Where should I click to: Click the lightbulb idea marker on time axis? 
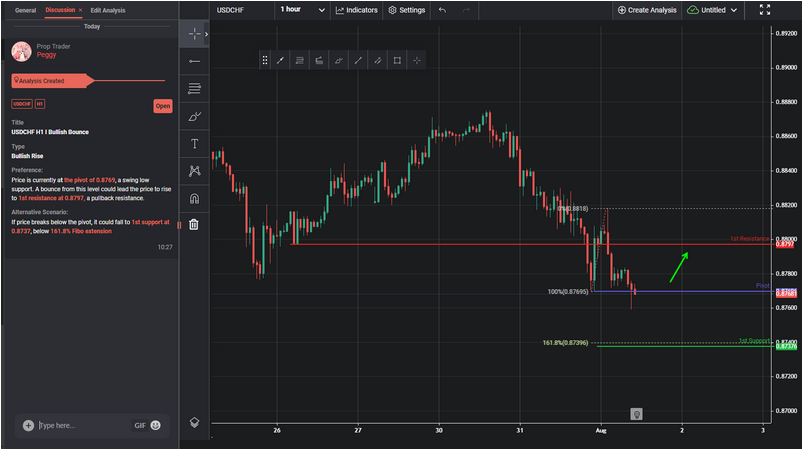tap(636, 414)
